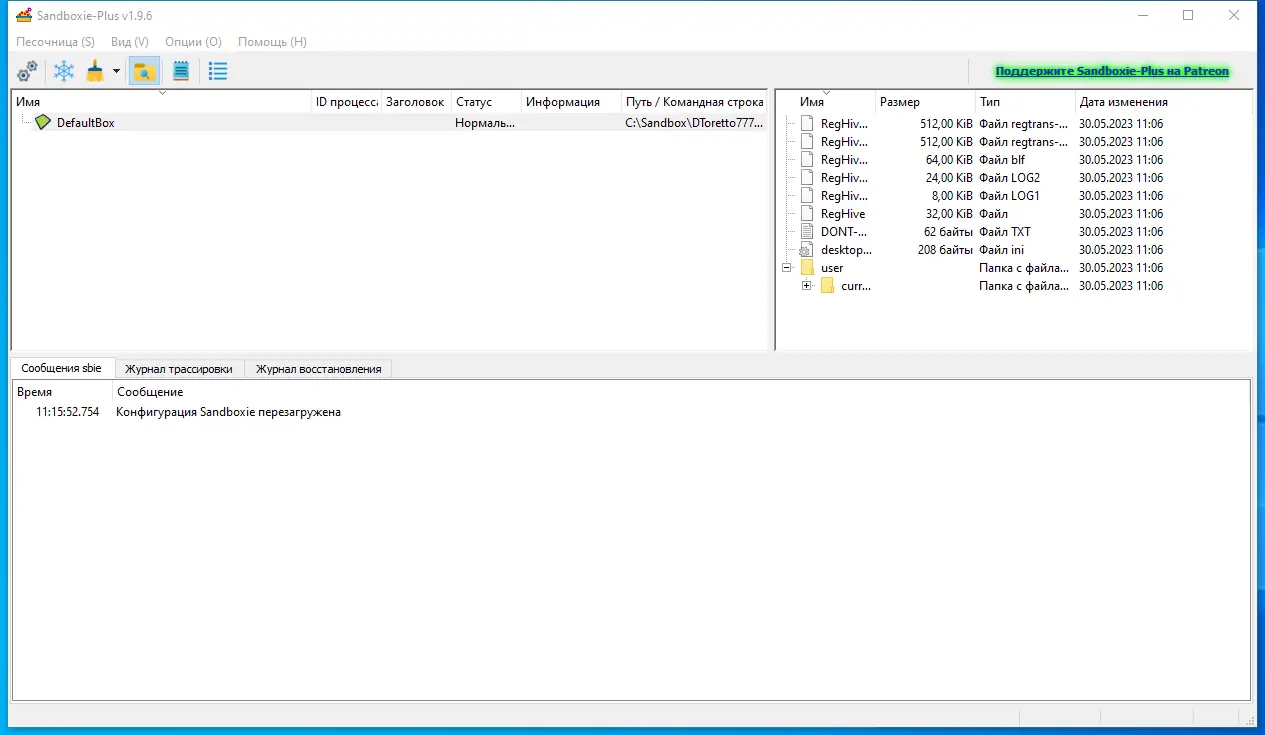Select the curr... subfolder name
The height and width of the screenshot is (735, 1265).
click(856, 286)
